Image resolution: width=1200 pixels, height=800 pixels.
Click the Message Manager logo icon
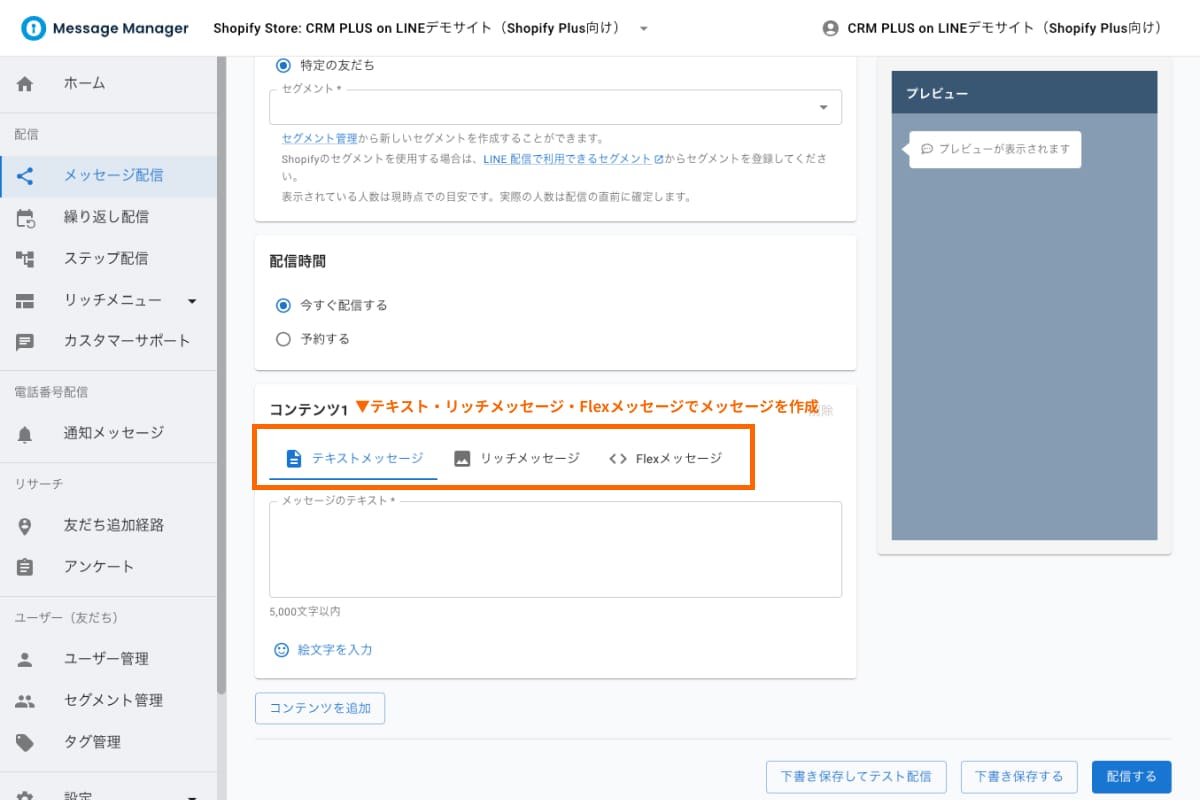pyautogui.click(x=33, y=28)
